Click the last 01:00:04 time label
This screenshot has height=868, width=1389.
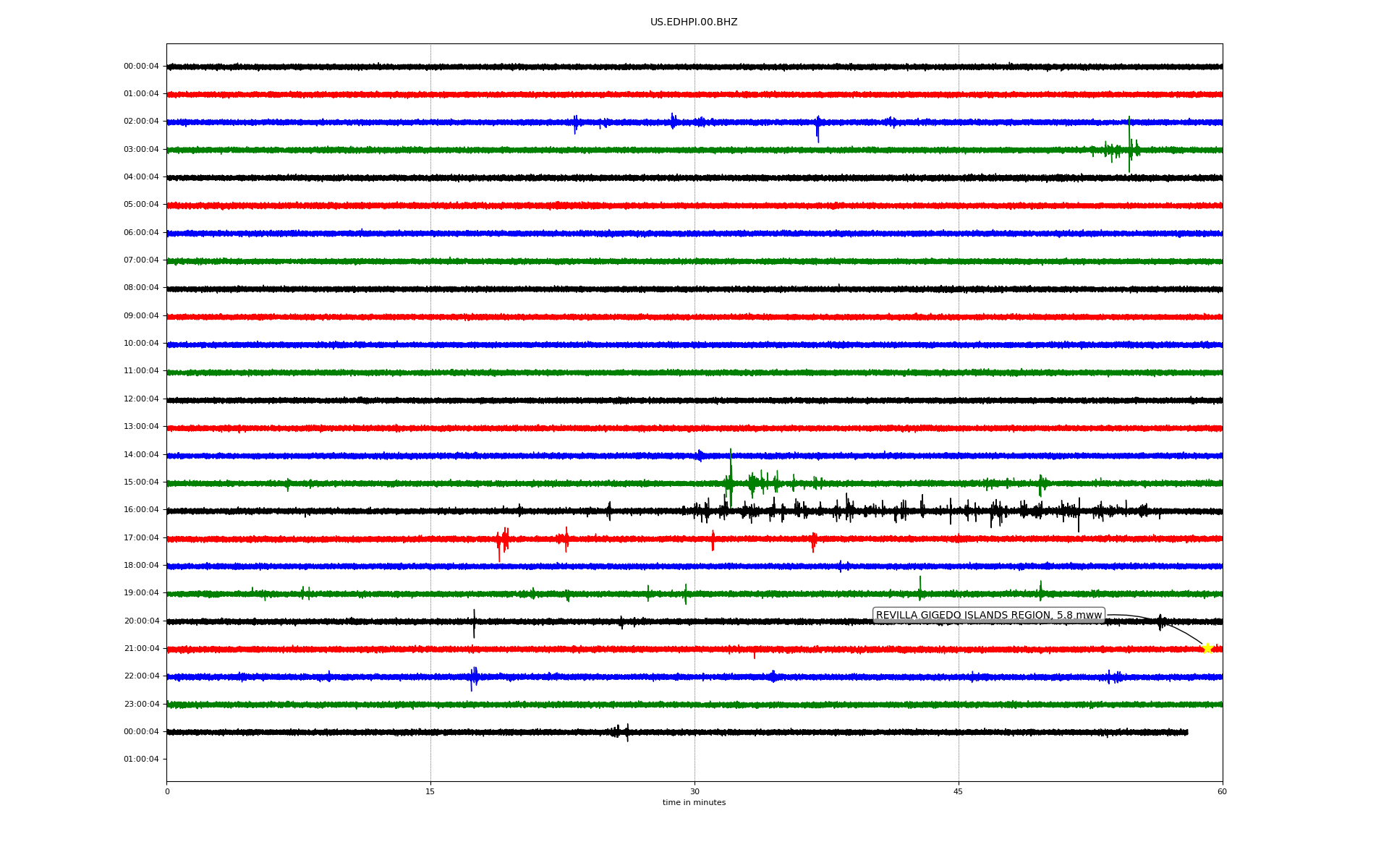141,759
